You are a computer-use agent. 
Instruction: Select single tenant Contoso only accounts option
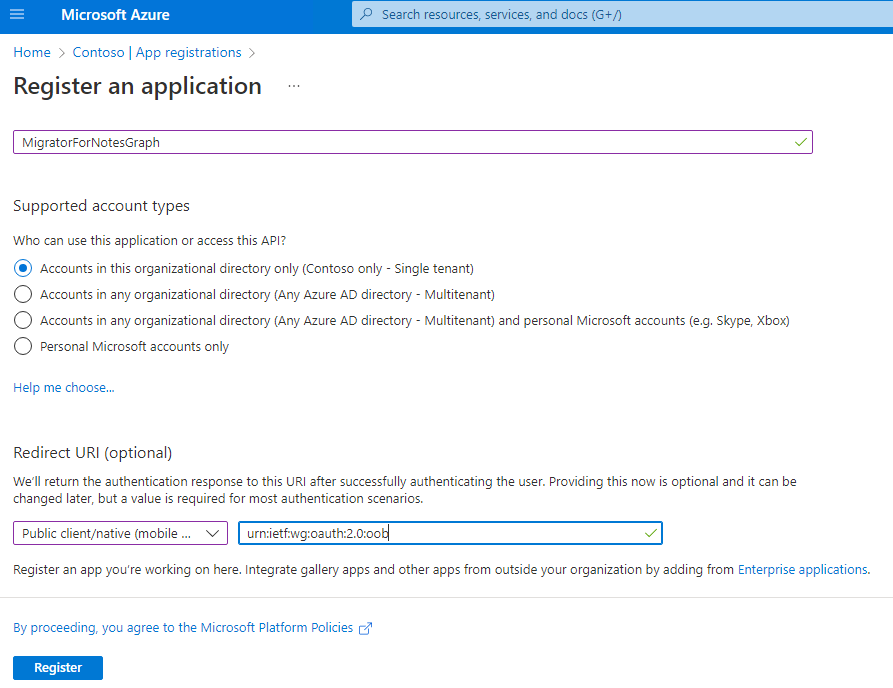pyautogui.click(x=21, y=268)
